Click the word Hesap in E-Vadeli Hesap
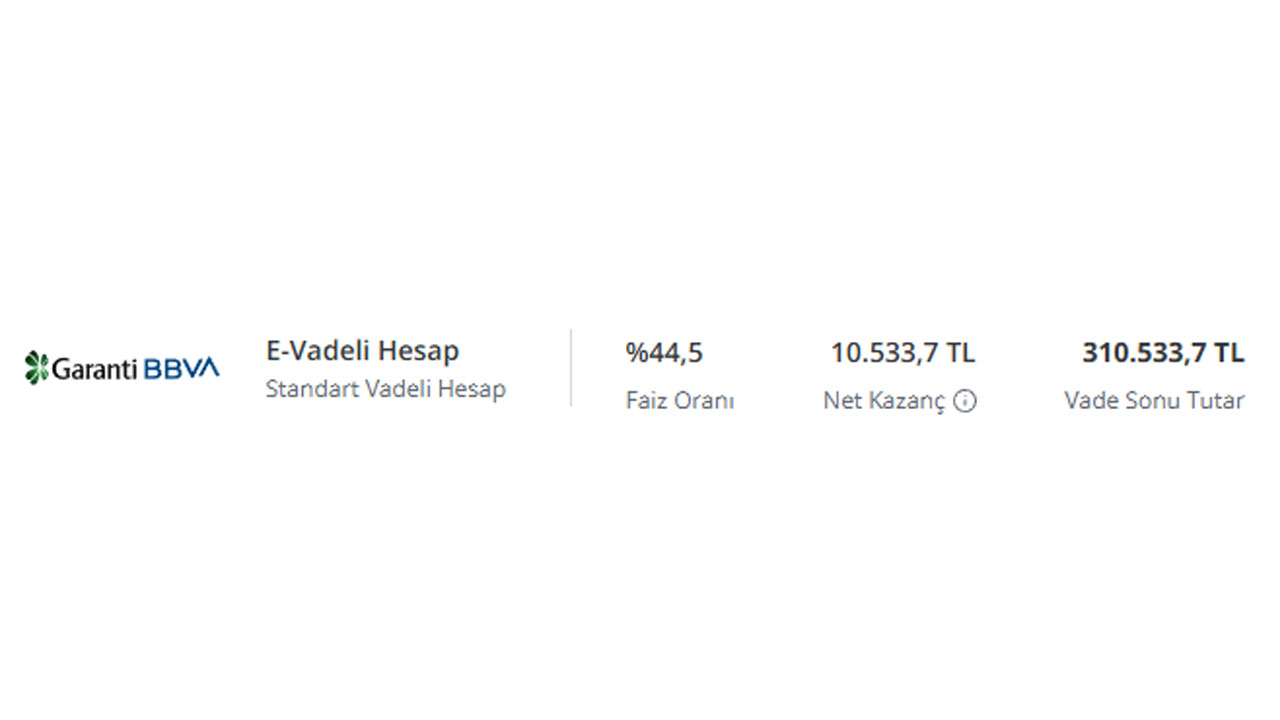Viewport: 1280px width, 720px height. (x=422, y=351)
